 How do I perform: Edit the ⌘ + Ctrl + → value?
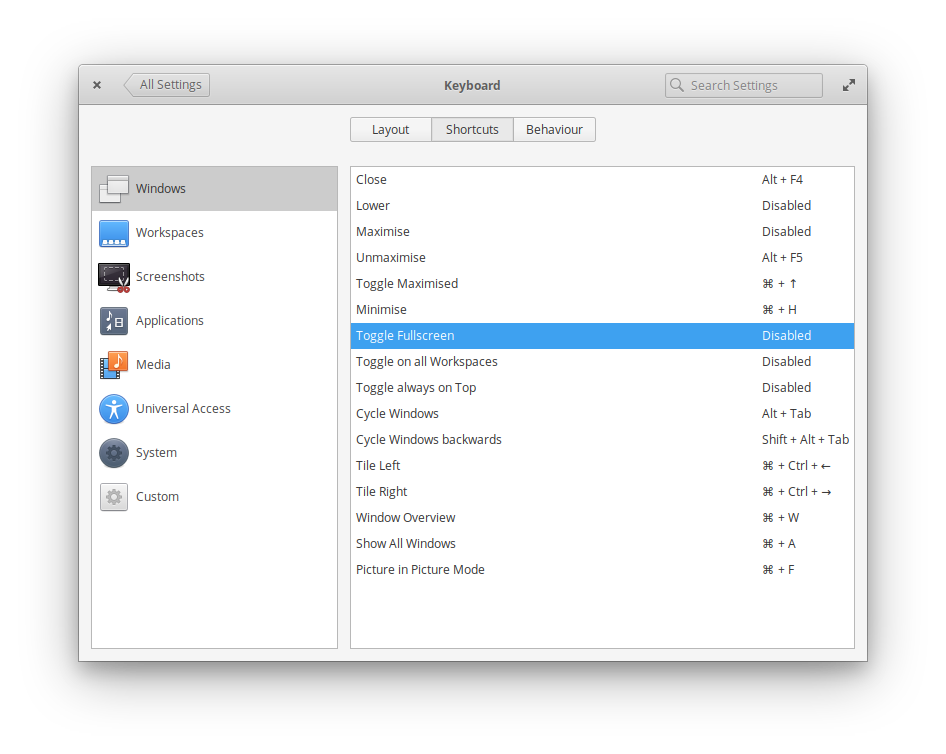coord(796,491)
